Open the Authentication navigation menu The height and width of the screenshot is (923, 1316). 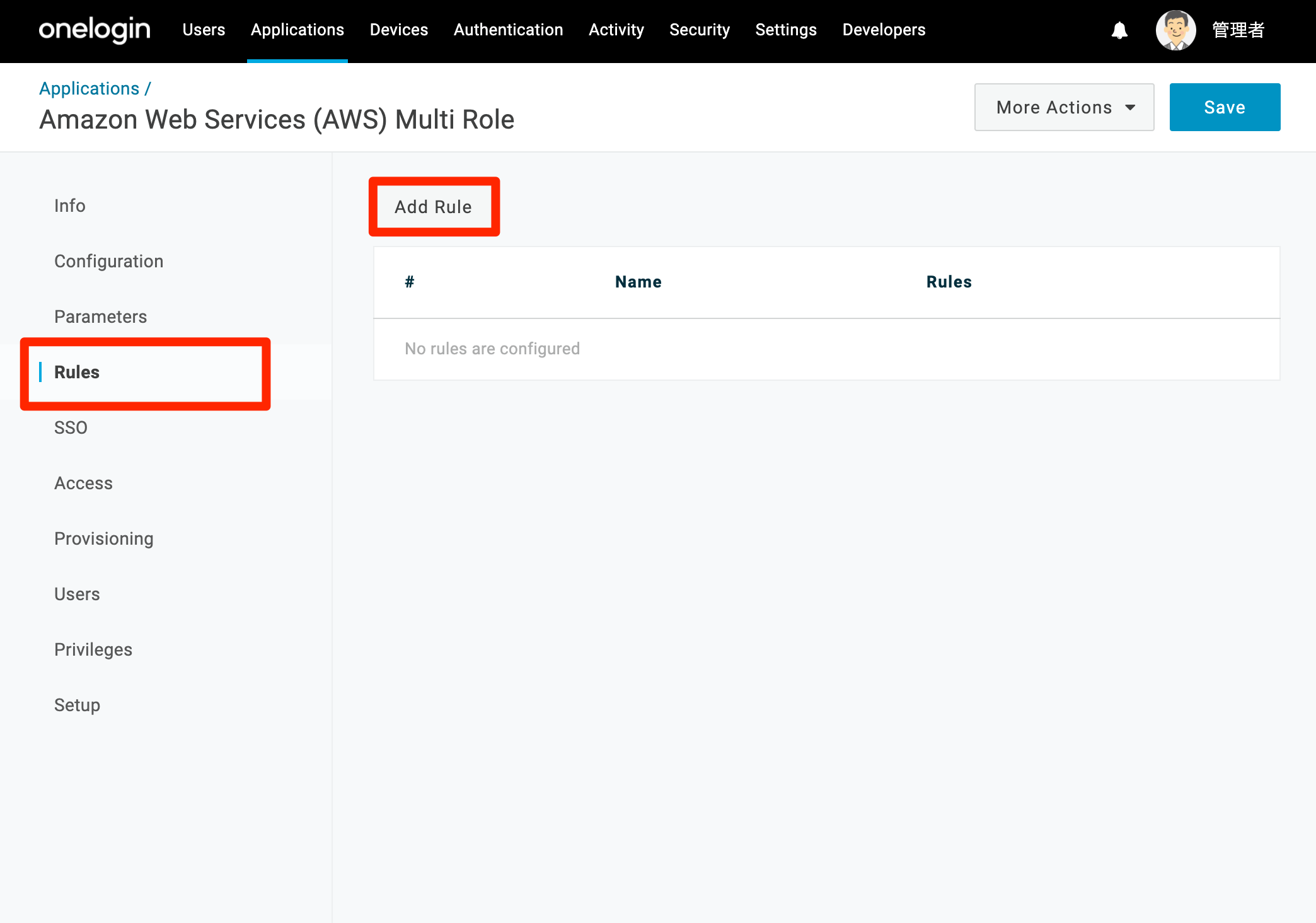pyautogui.click(x=508, y=30)
